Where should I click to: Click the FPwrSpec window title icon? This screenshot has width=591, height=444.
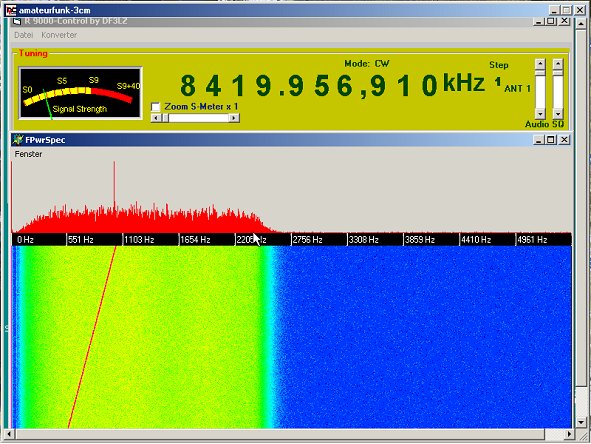tap(18, 140)
